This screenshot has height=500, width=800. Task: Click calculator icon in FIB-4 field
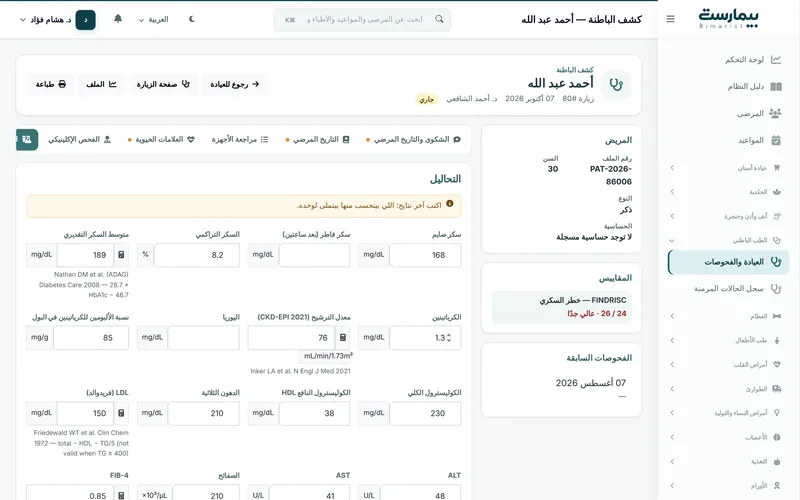(x=121, y=495)
